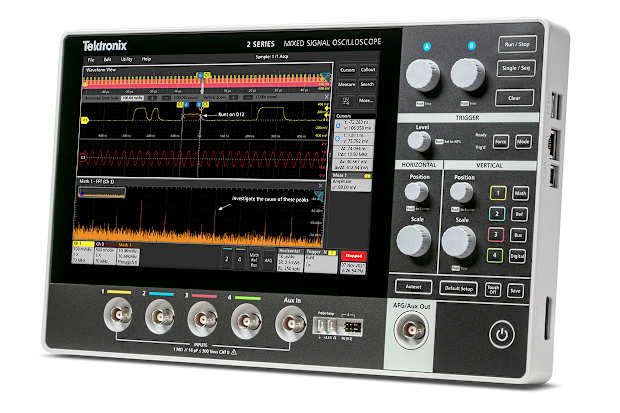Open the Meas 1 amplitude badge
The height and width of the screenshot is (413, 620).
pyautogui.click(x=351, y=182)
